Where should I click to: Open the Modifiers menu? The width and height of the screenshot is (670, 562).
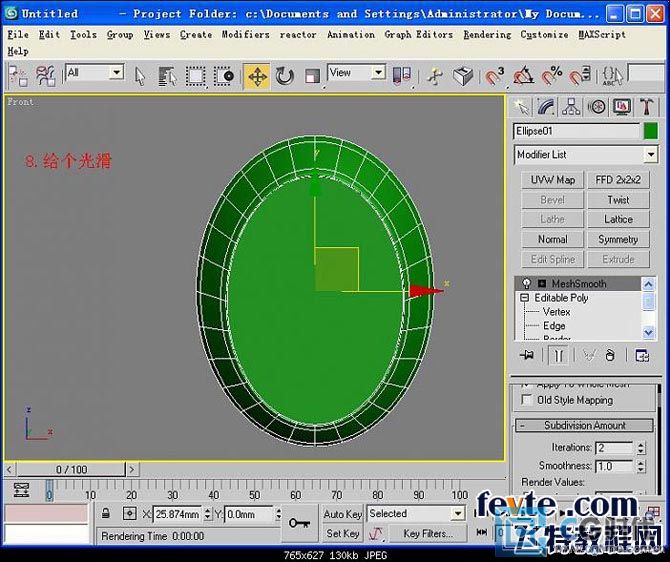245,35
